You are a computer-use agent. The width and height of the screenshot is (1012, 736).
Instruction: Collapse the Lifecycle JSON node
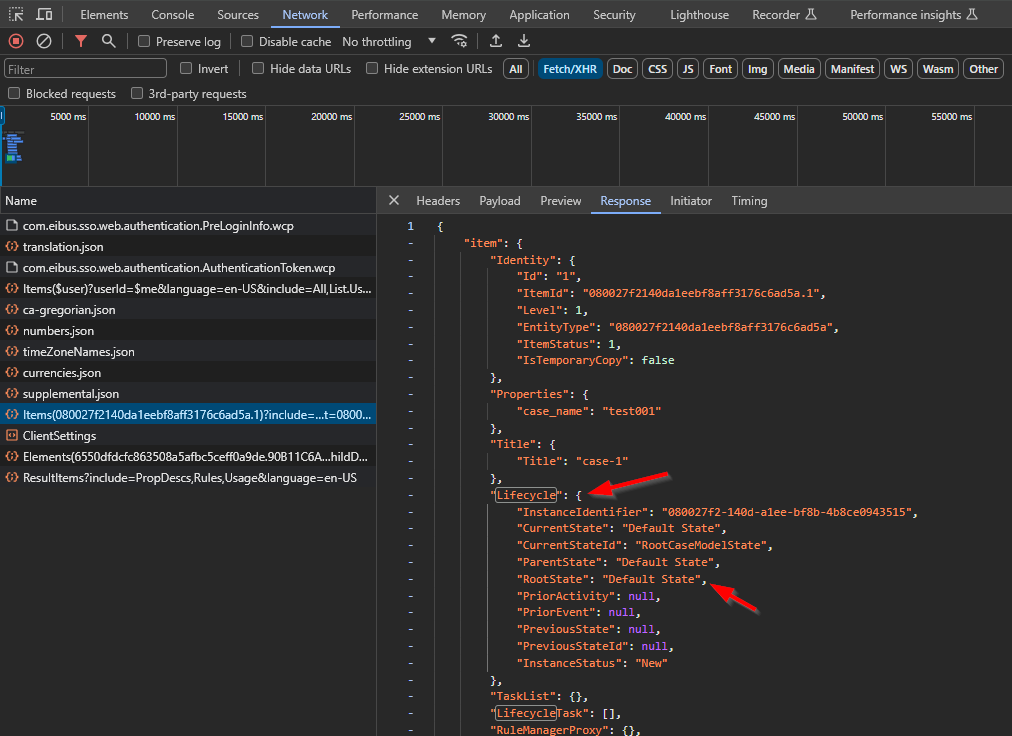(410, 495)
